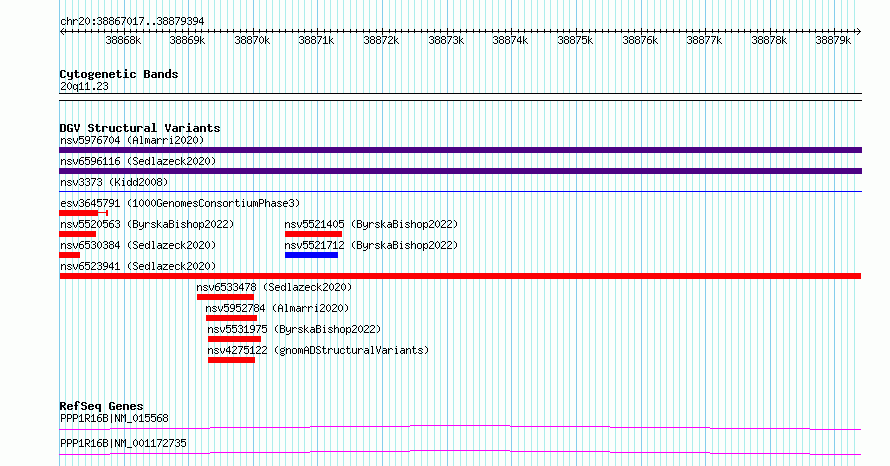Click the 38868k ruler tick label
The width and height of the screenshot is (890, 466).
(x=123, y=40)
